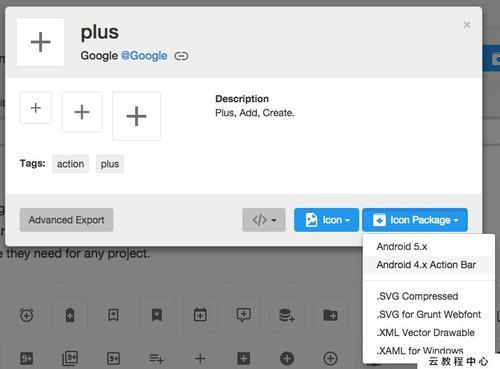Select the comment-plus icon in grid
500x369 pixels.
(x=243, y=314)
